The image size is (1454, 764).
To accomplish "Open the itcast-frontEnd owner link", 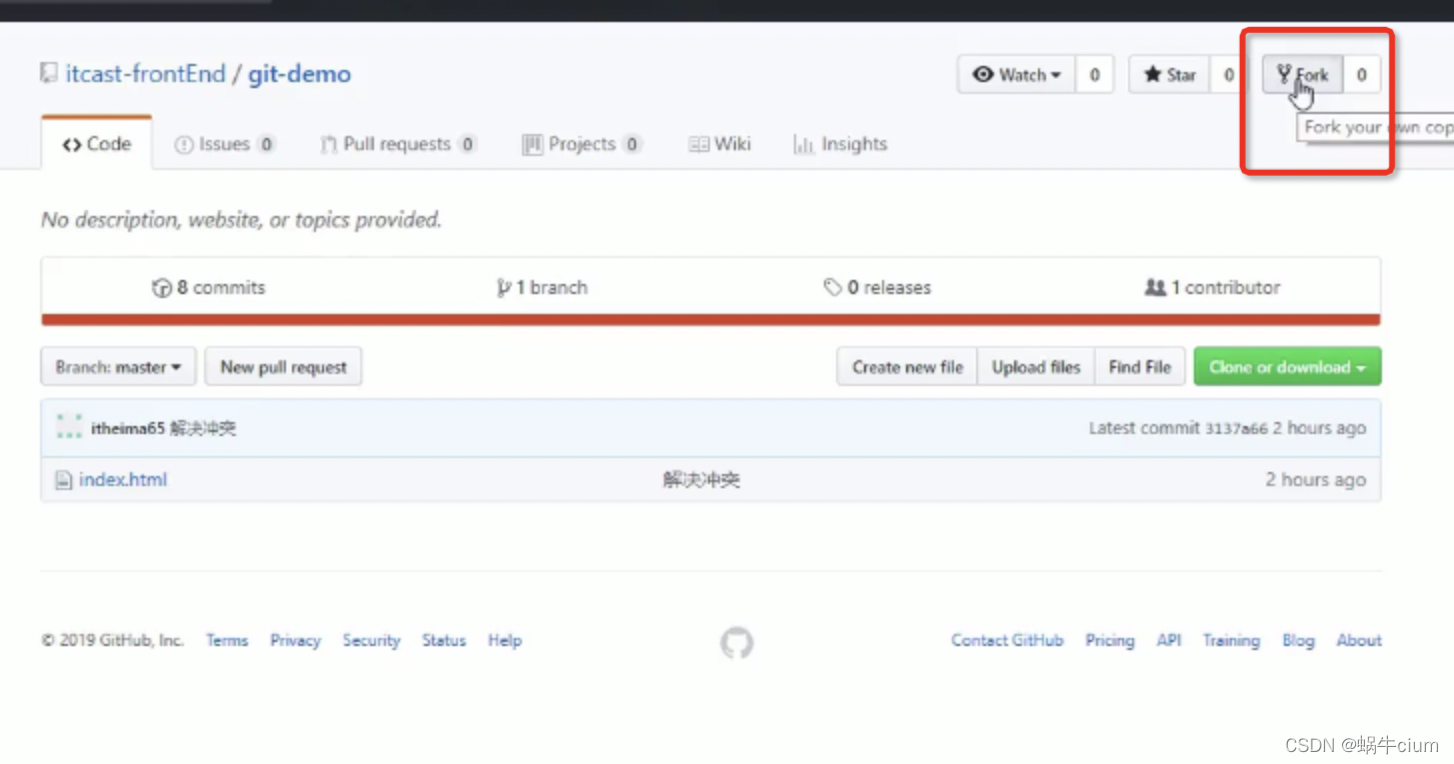I will (146, 74).
